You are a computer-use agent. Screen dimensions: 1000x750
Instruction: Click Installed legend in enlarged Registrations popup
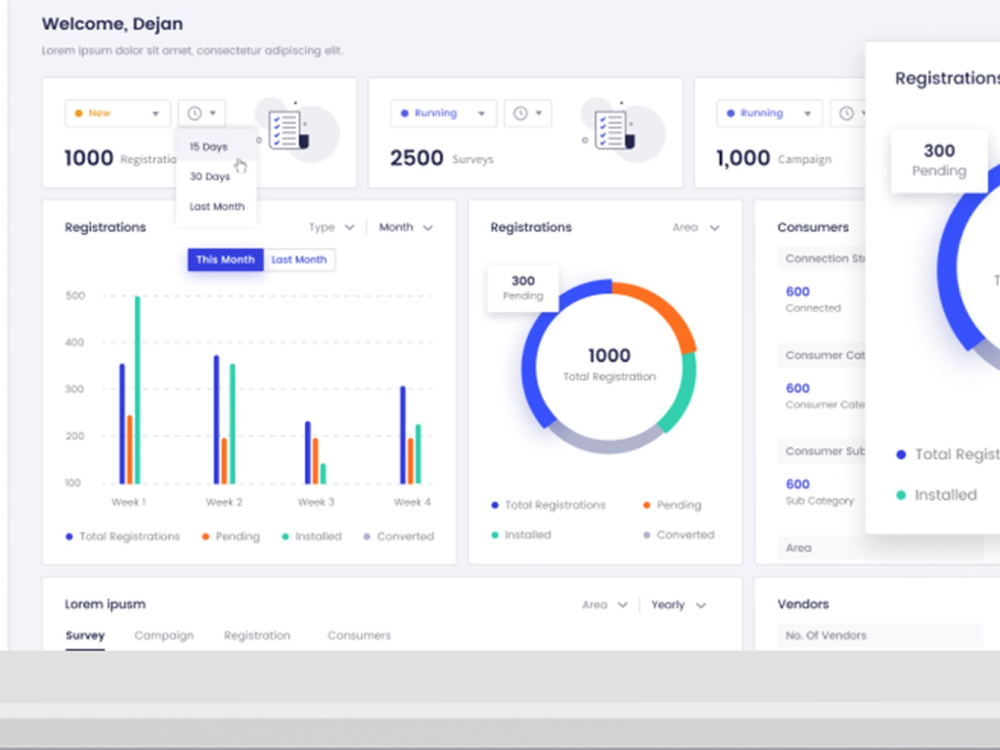point(937,495)
